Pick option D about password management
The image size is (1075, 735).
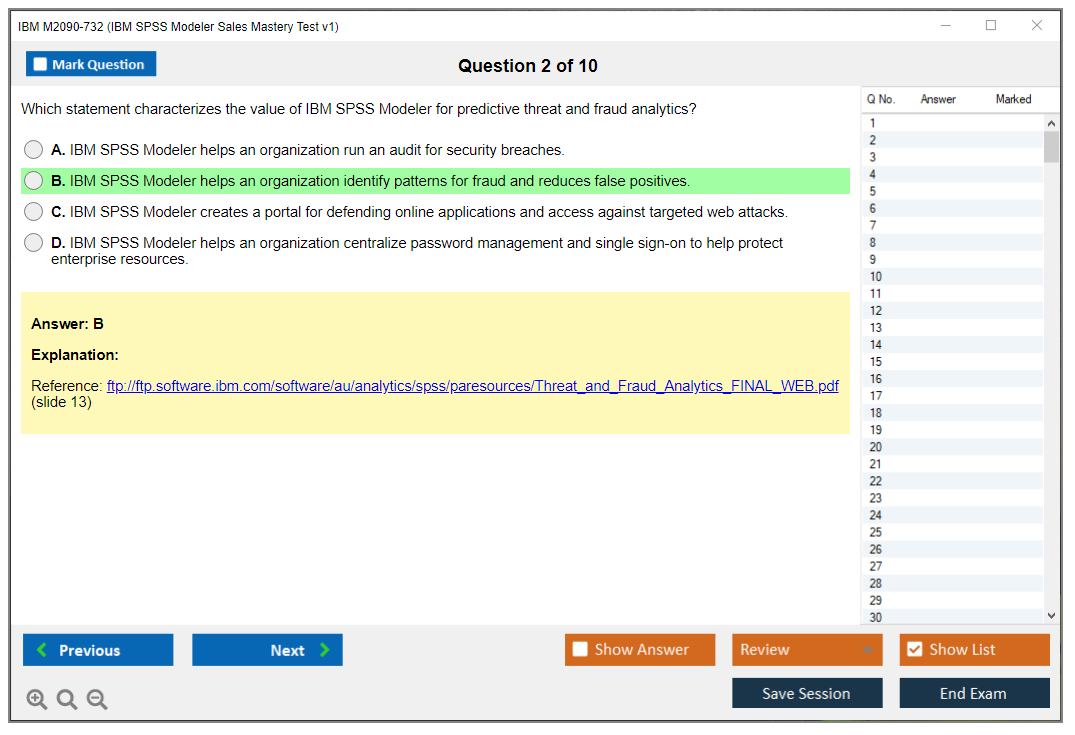pos(34,243)
